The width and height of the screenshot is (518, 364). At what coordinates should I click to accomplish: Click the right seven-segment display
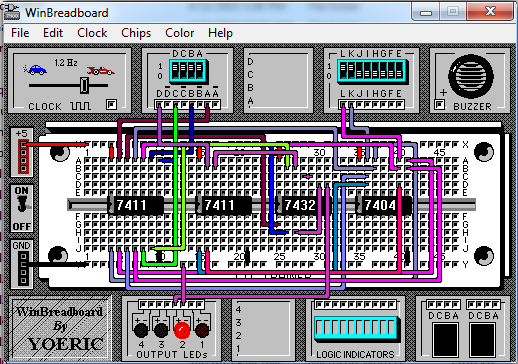click(x=483, y=339)
